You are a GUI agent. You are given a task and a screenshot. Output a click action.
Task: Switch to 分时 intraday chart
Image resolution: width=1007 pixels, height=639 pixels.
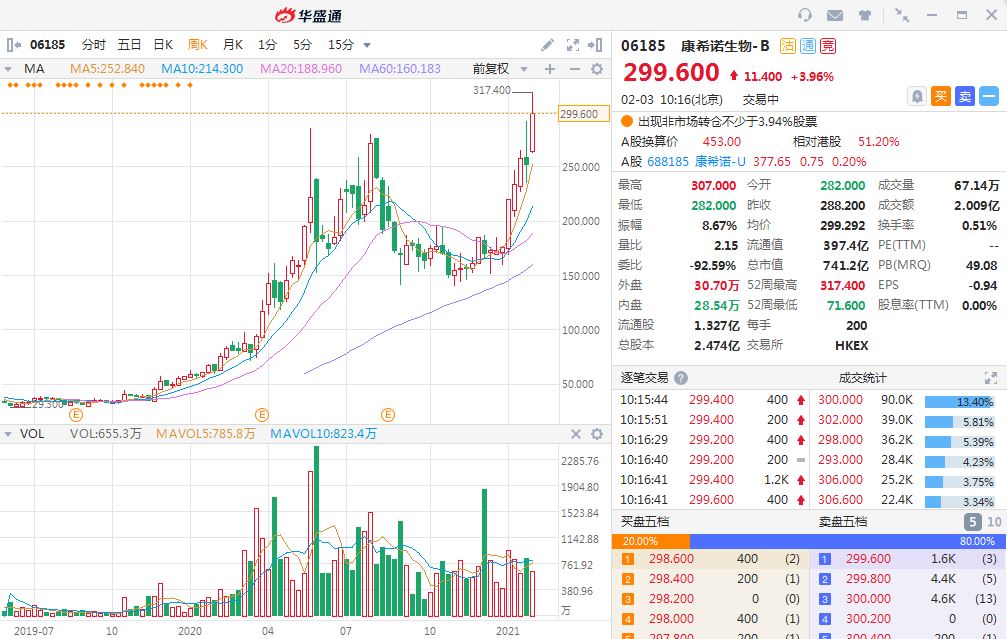[94, 45]
